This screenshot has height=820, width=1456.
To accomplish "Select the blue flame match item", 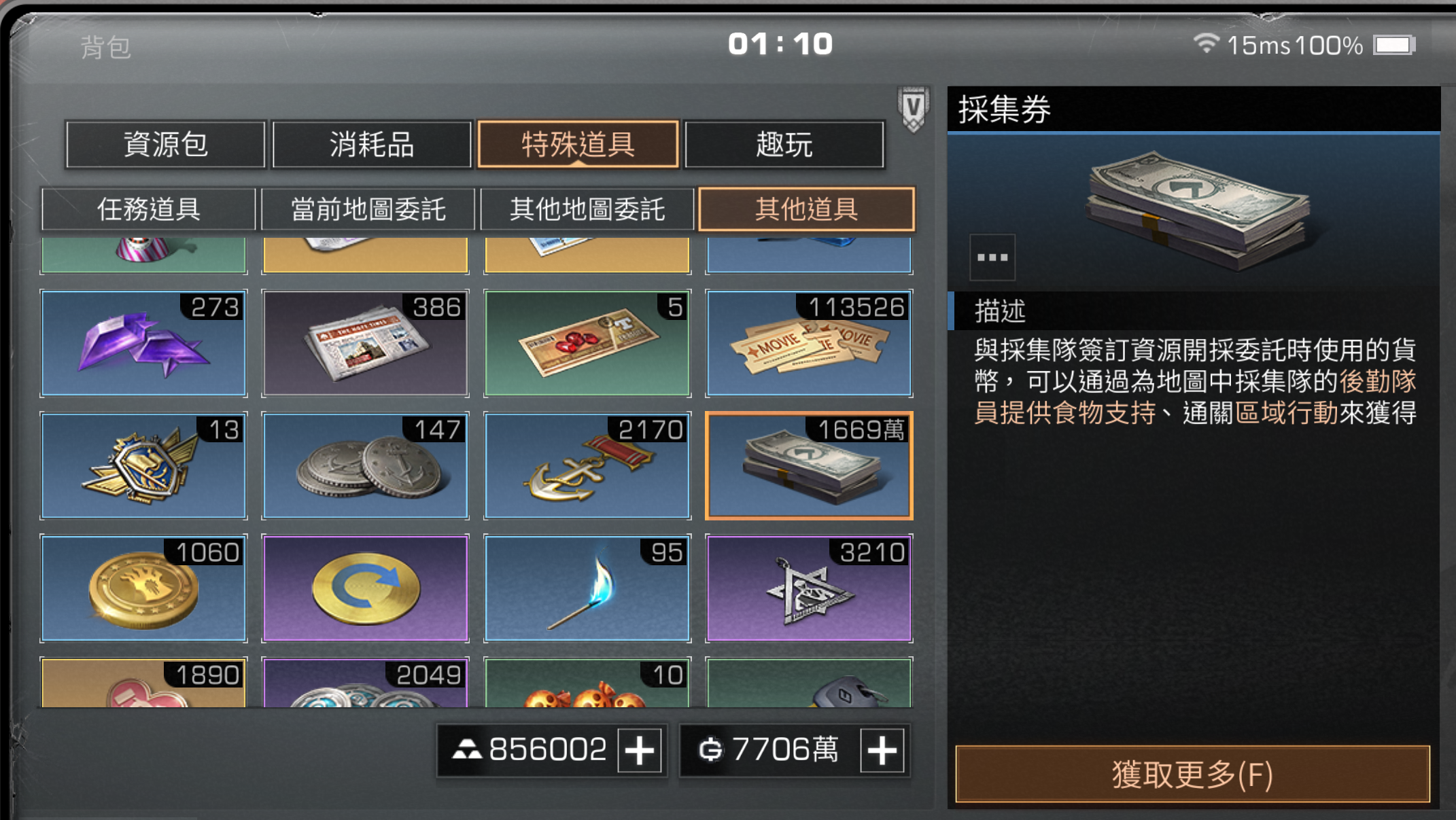I will (587, 588).
